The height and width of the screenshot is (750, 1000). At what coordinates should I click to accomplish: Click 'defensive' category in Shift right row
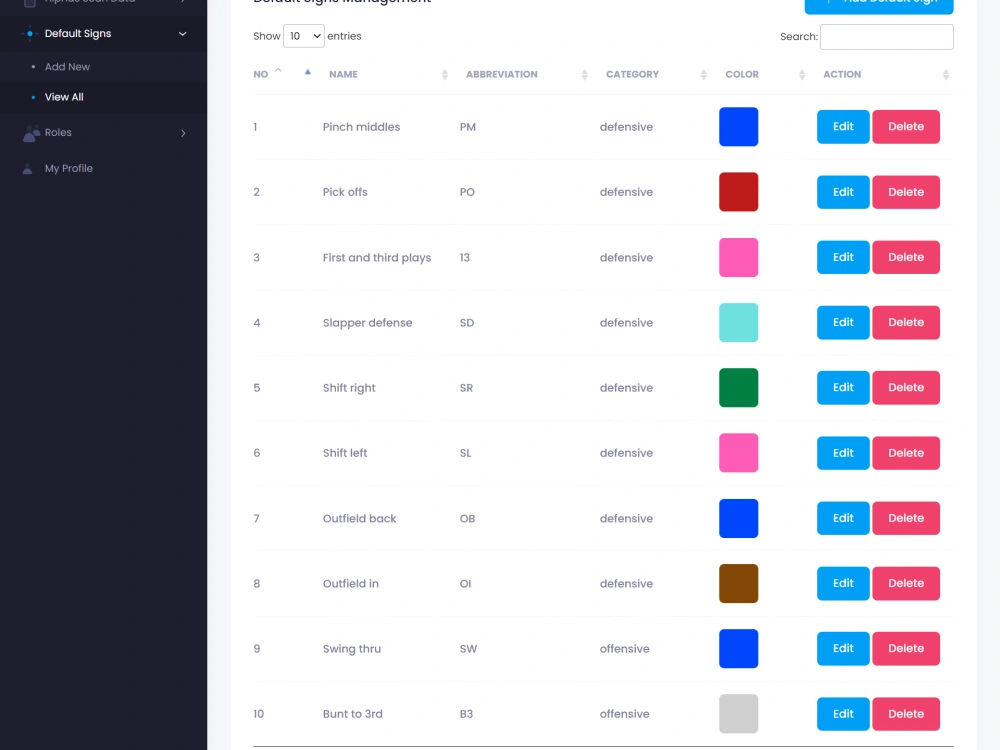point(626,388)
